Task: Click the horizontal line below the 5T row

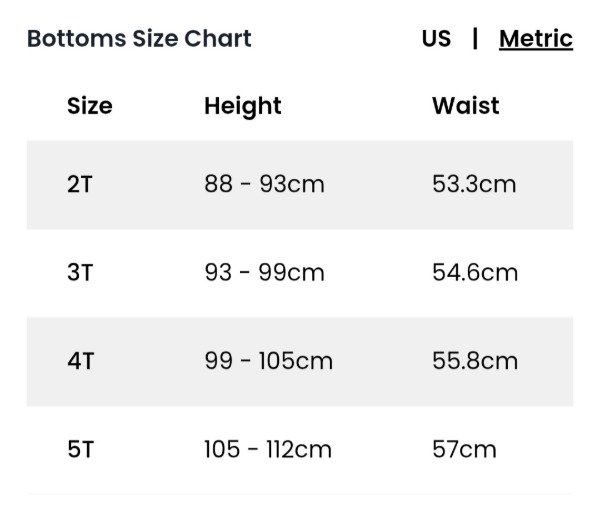Action: tap(300, 494)
